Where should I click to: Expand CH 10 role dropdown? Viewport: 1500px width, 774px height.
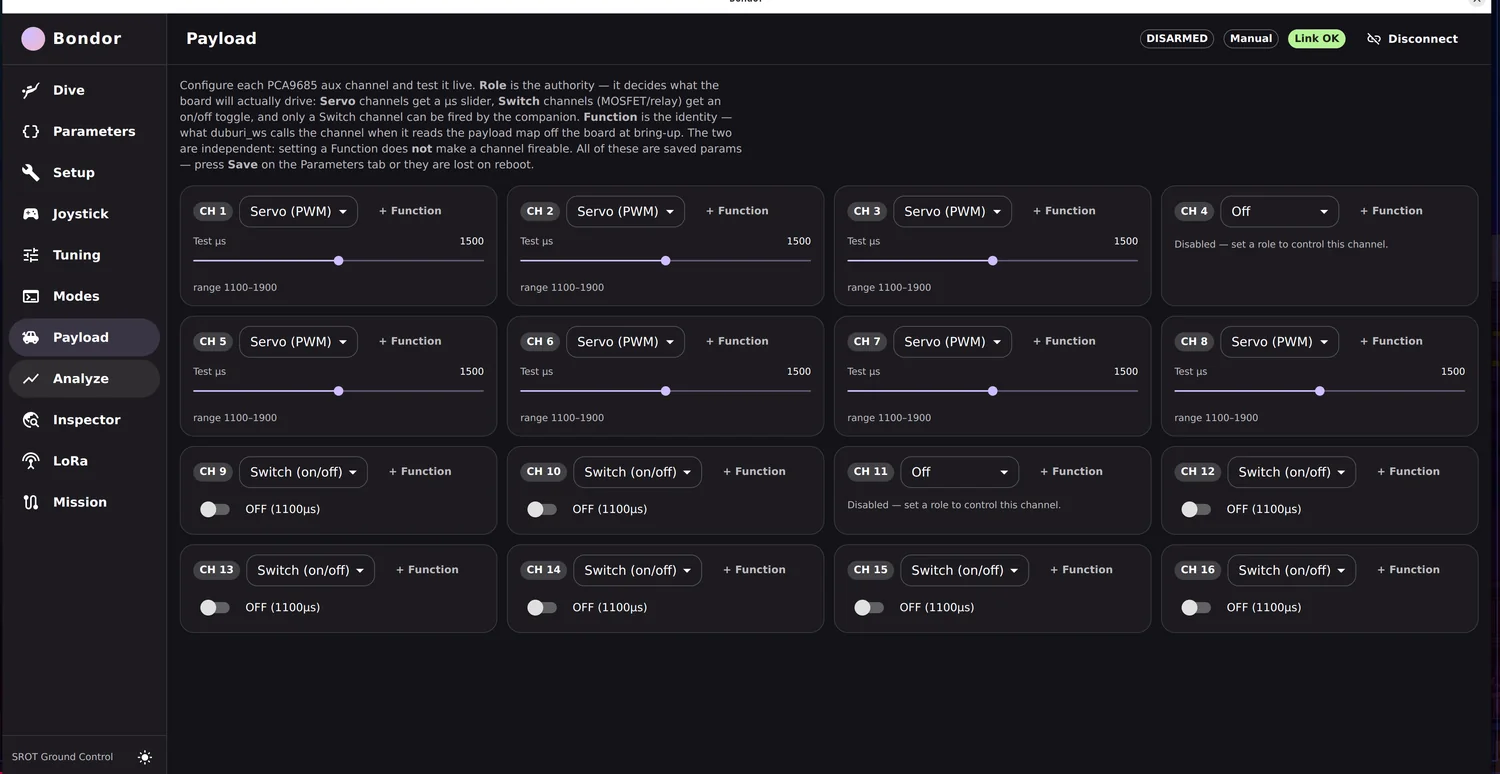click(637, 472)
